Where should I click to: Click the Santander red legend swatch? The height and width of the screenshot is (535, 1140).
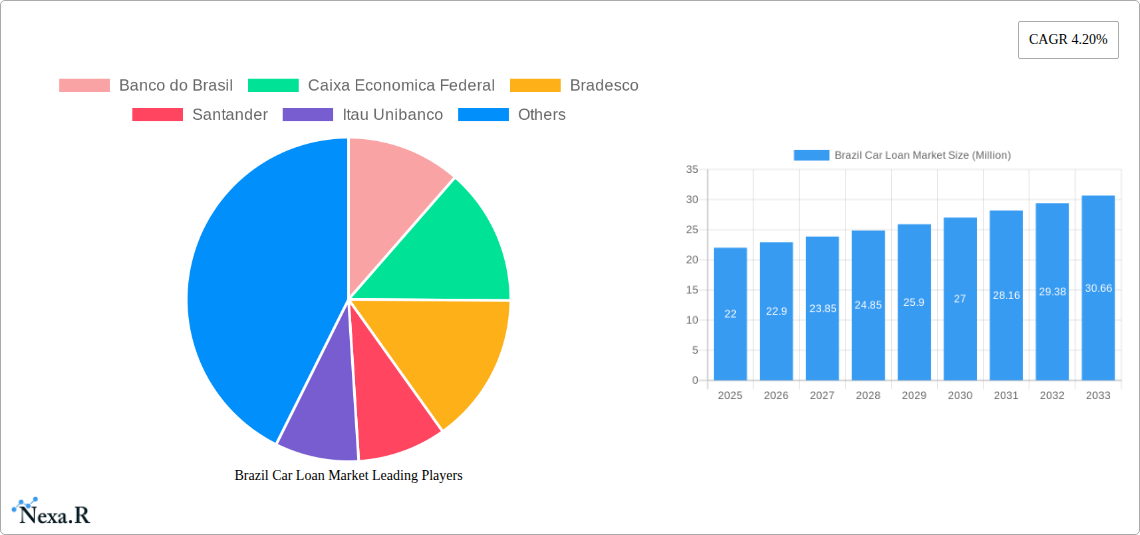158,115
